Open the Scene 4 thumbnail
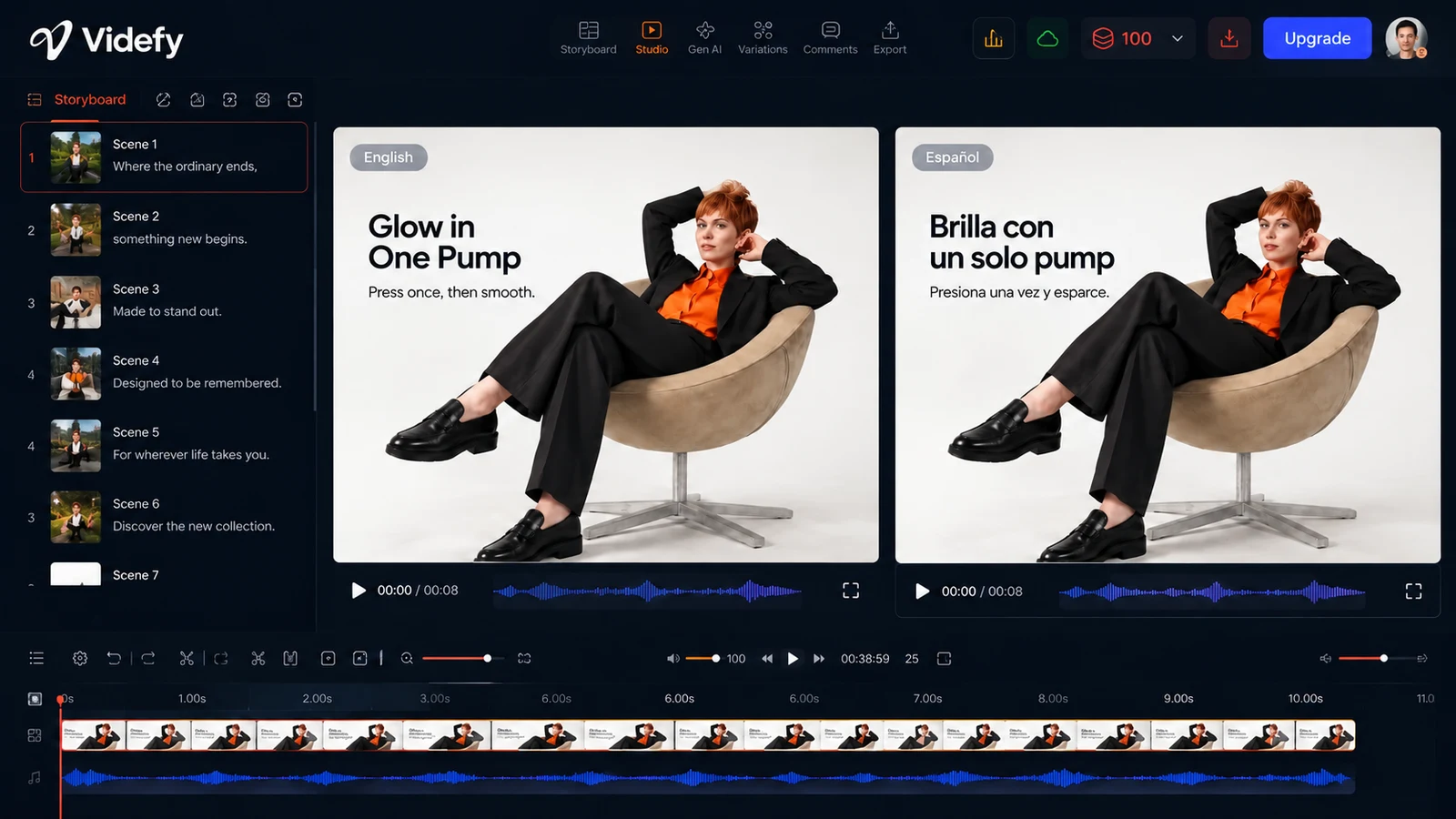 tap(76, 374)
